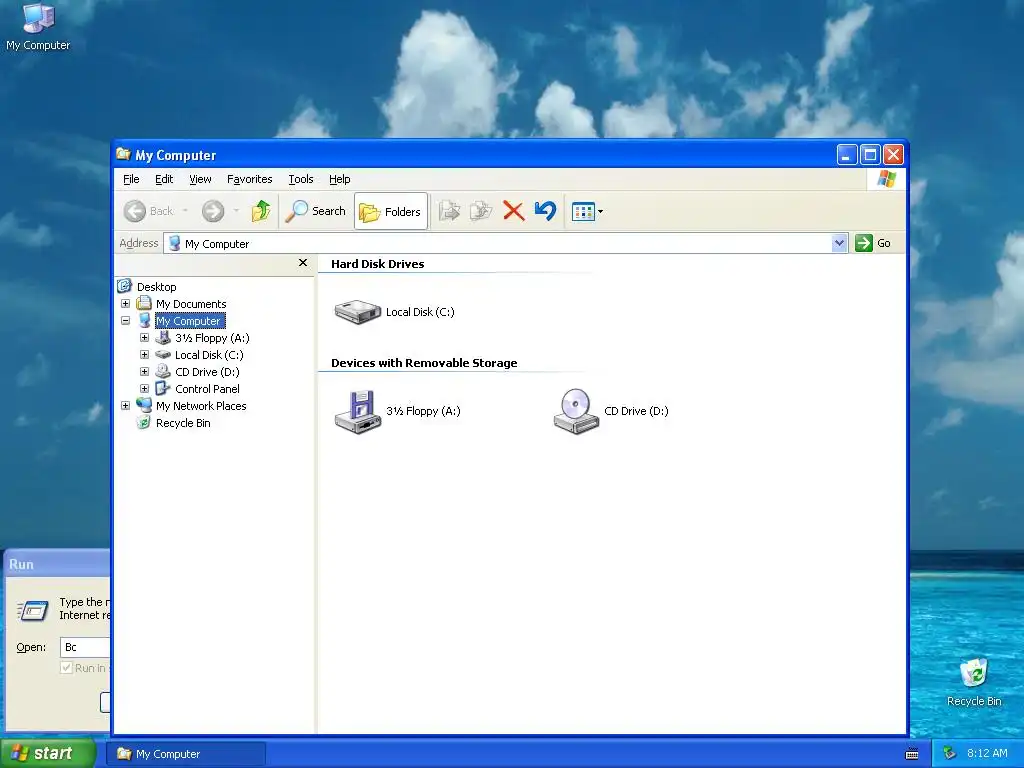The width and height of the screenshot is (1024, 768).
Task: Click the blue Undo toolbar icon
Action: click(545, 211)
